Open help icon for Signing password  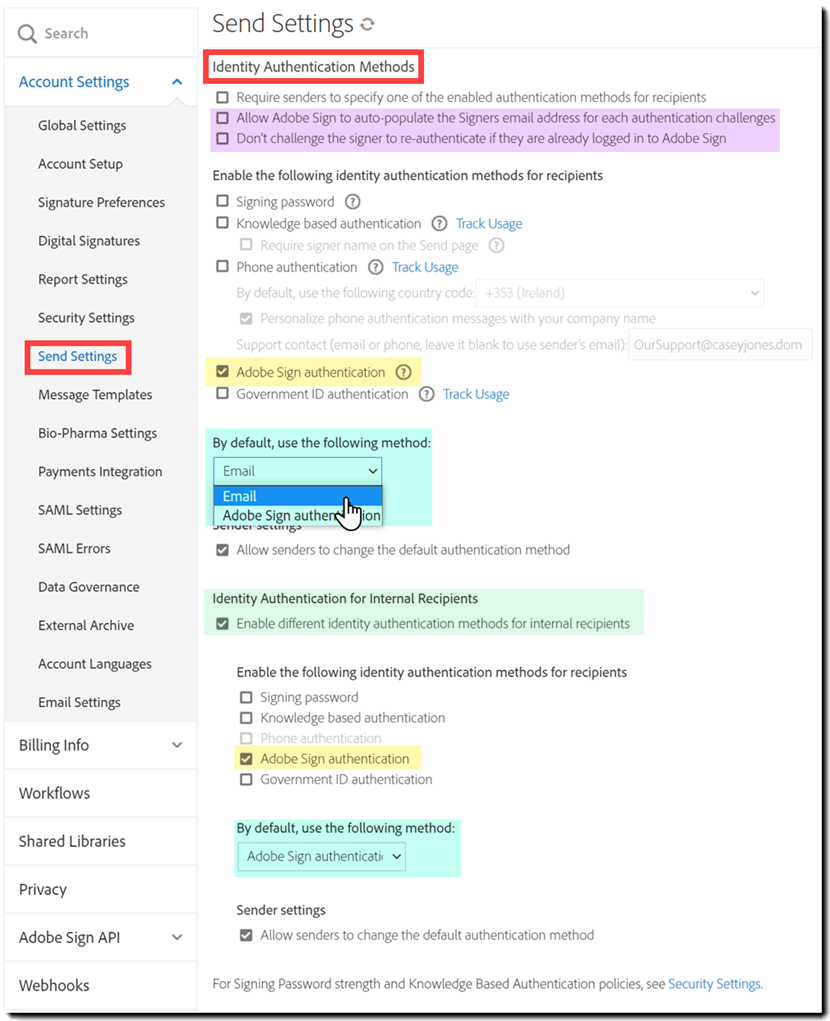coord(352,202)
